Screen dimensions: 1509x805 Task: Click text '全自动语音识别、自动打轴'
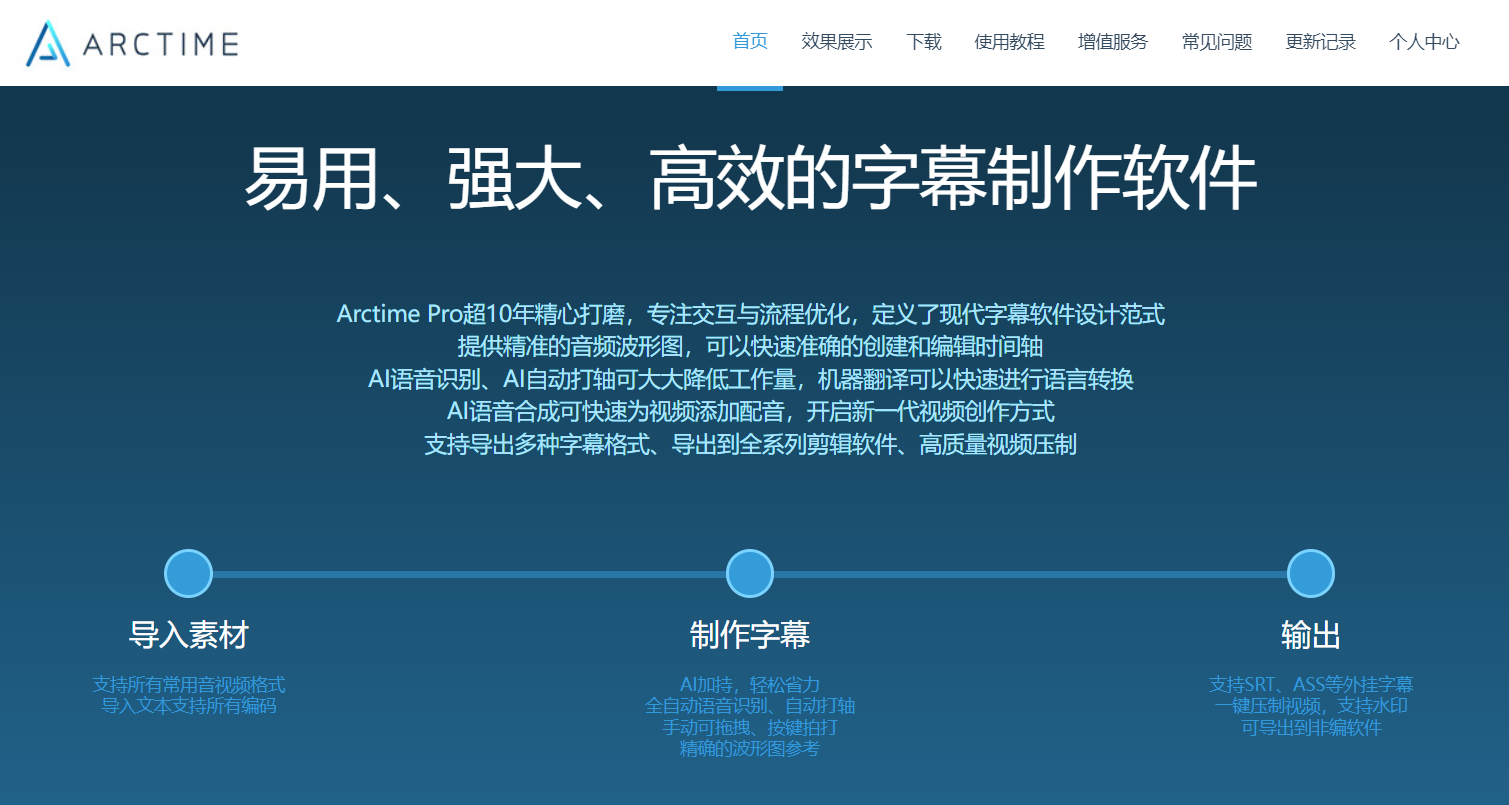(750, 706)
